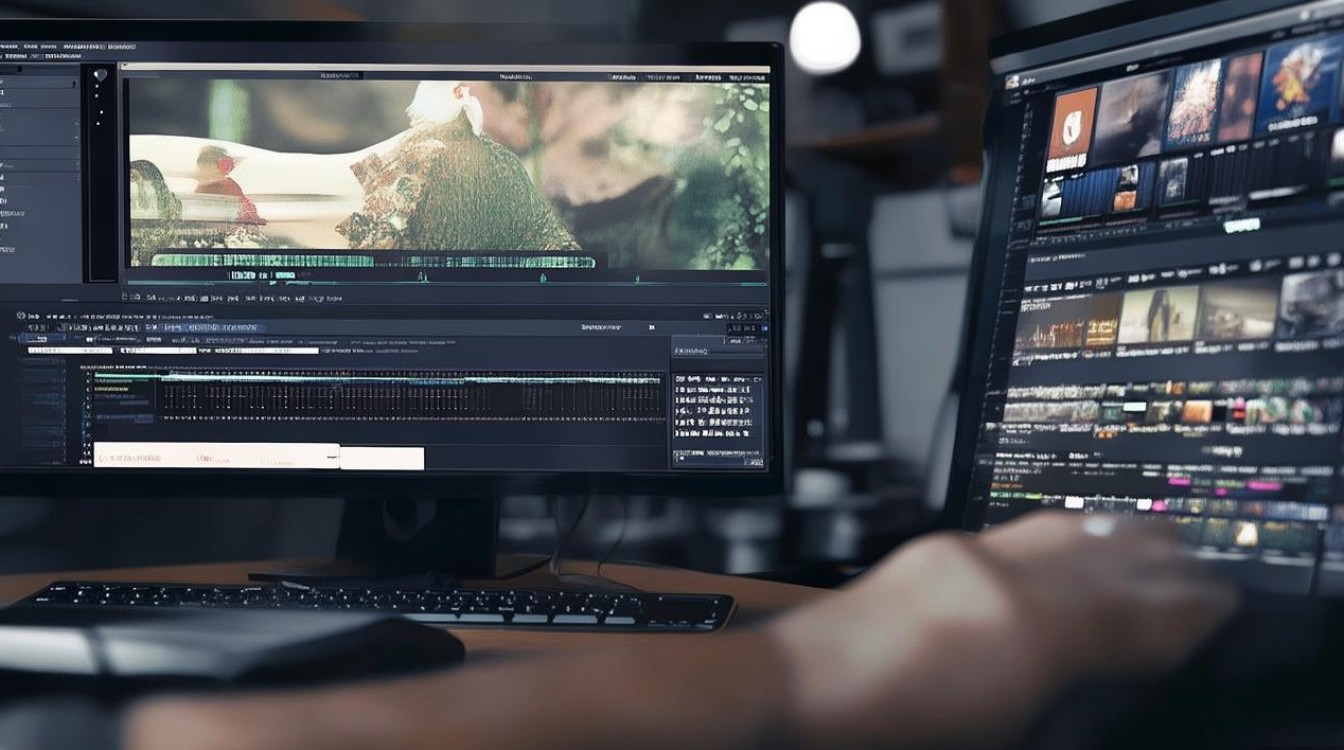The image size is (1344, 750).
Task: Open the first menu in the top menu bar
Action: tap(10, 46)
